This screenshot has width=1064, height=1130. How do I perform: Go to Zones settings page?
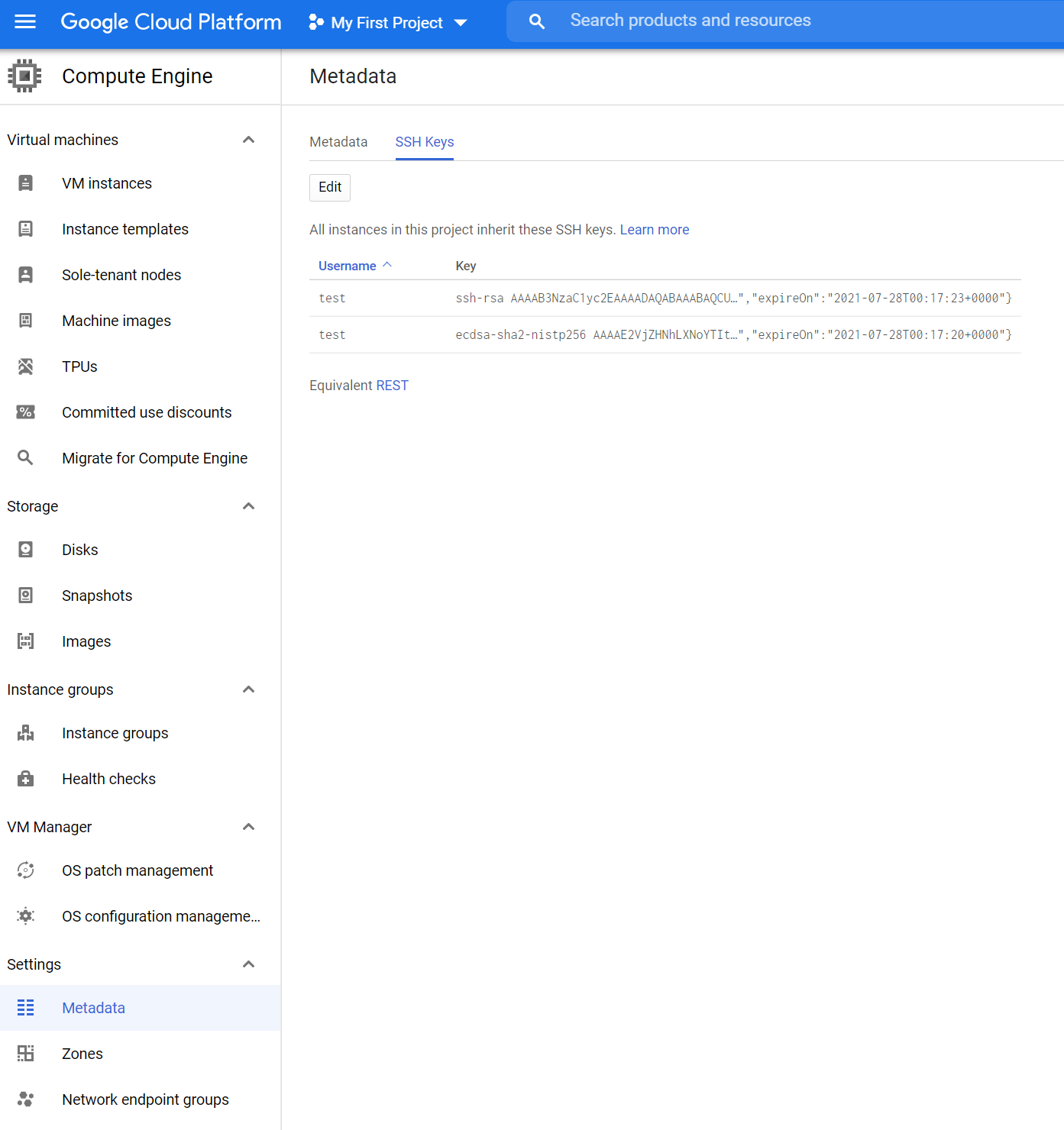point(82,1054)
